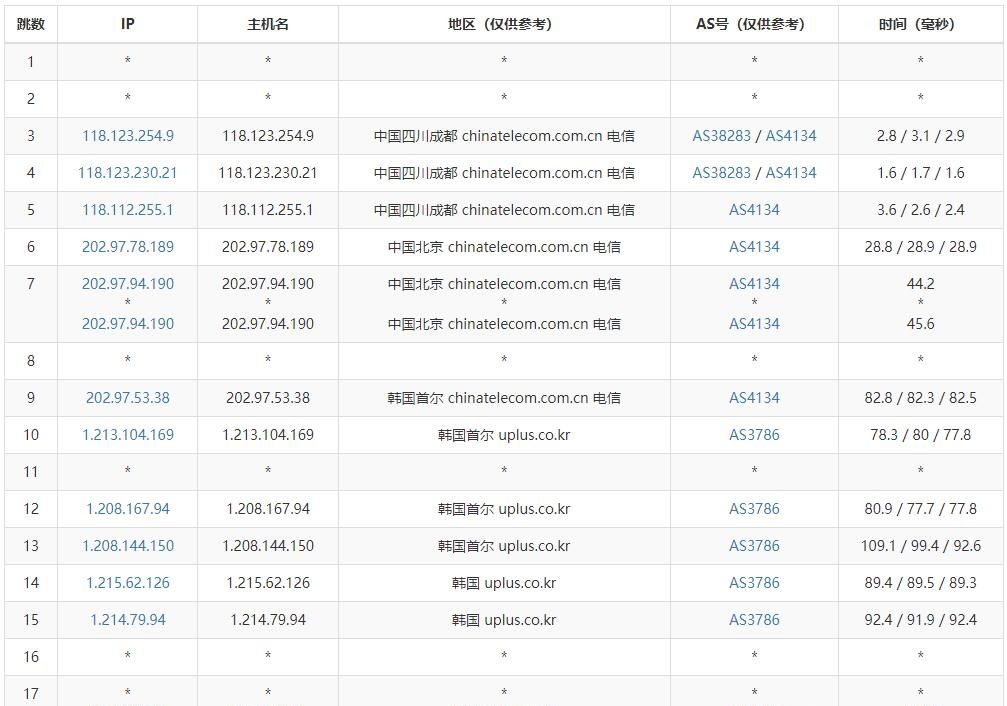Click the 1.208.144.150 hostname cell in 主机名 column
Screen dimensions: 1007x706
268,546
